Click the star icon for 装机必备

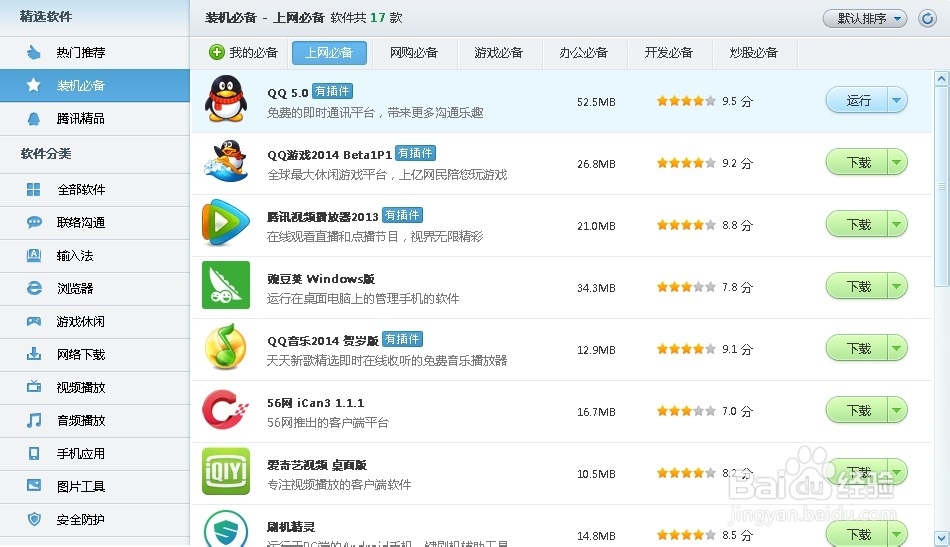tap(34, 85)
